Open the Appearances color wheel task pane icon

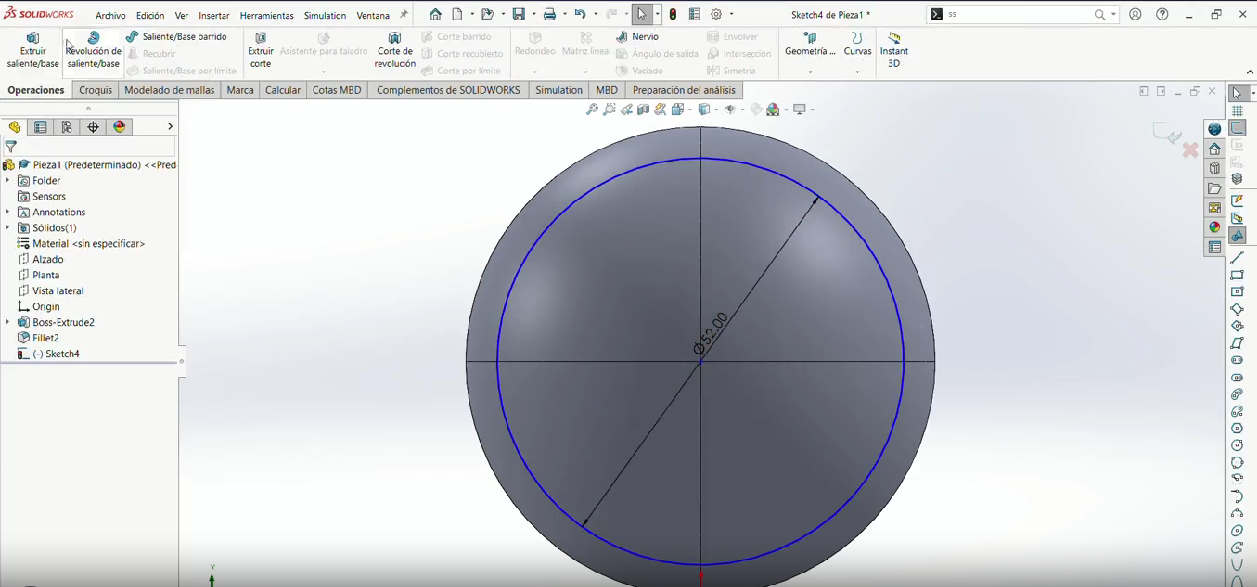(x=1215, y=227)
